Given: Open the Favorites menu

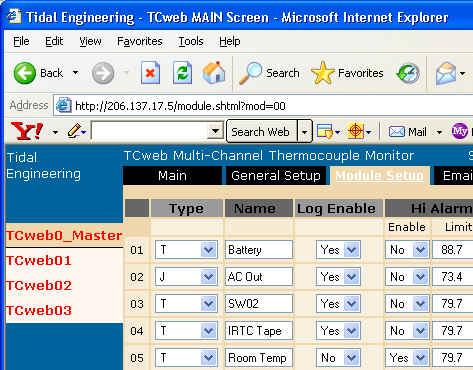Looking at the screenshot, I should coord(140,41).
